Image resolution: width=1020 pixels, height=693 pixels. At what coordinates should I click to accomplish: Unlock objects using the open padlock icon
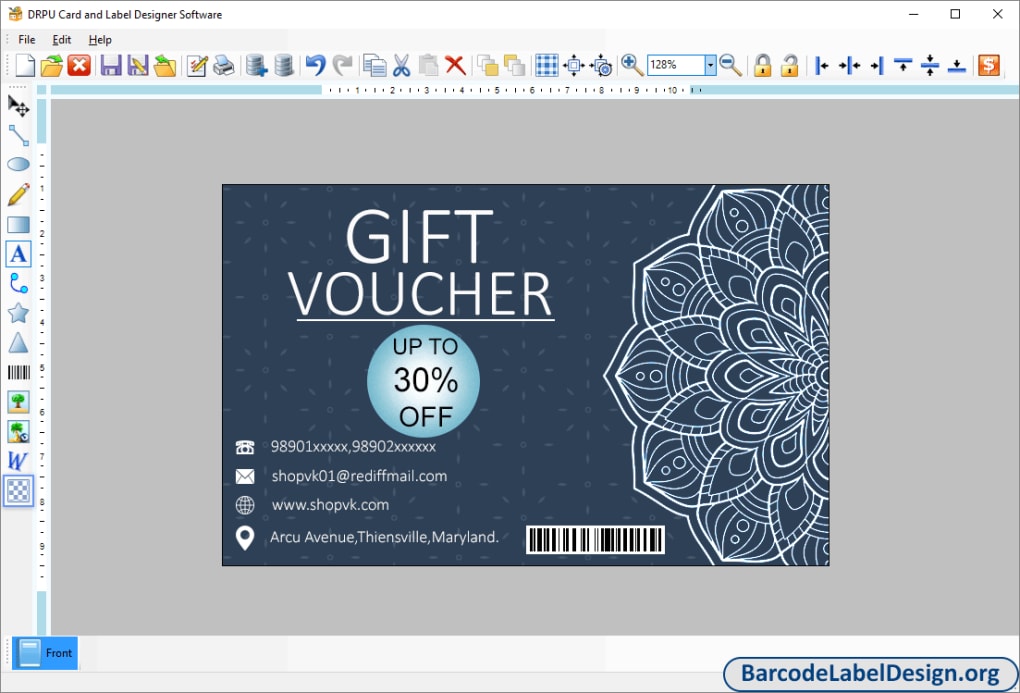[x=789, y=64]
